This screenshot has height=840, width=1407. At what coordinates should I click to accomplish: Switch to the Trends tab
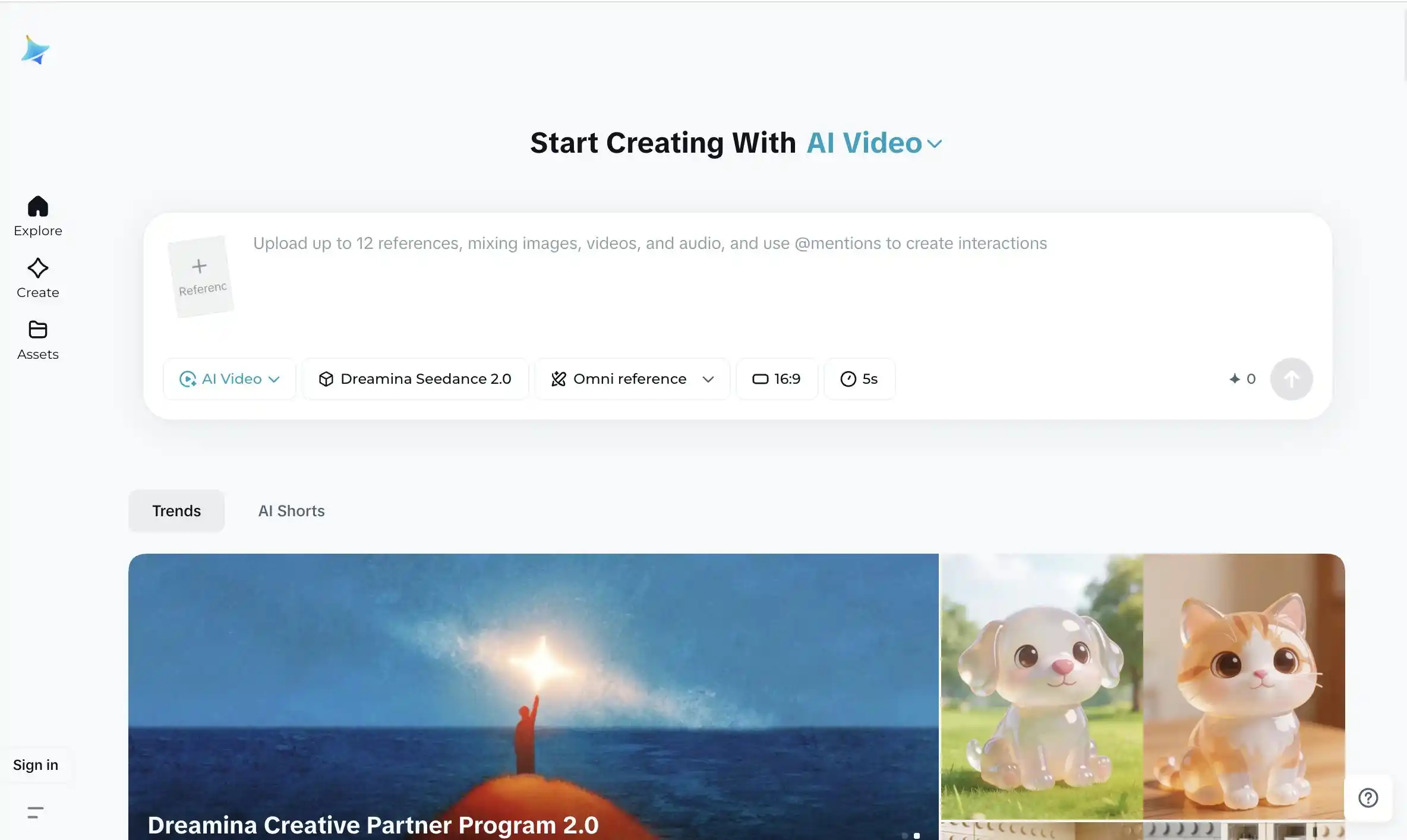click(x=176, y=511)
